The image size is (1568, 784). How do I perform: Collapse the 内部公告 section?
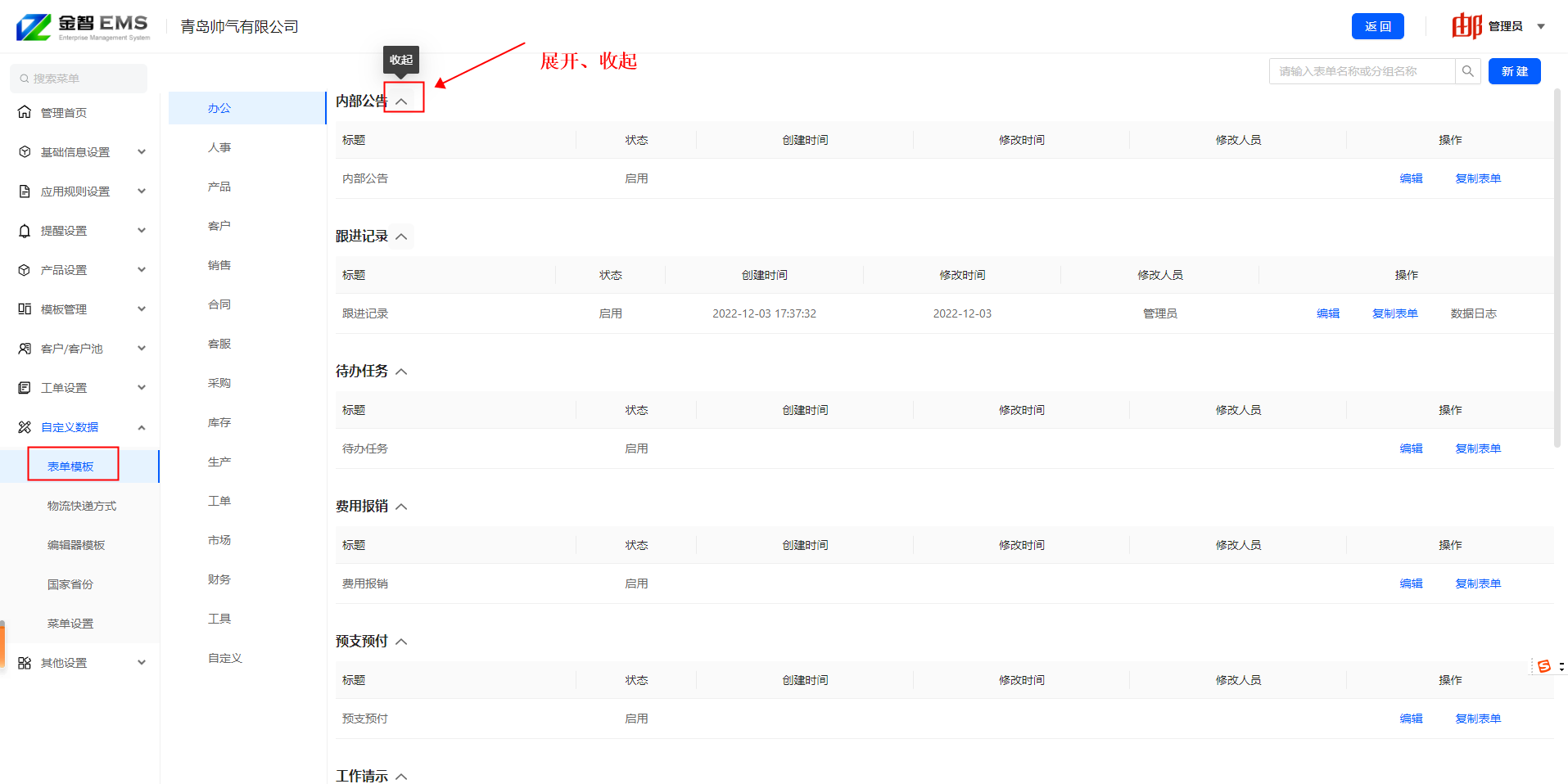click(x=401, y=101)
